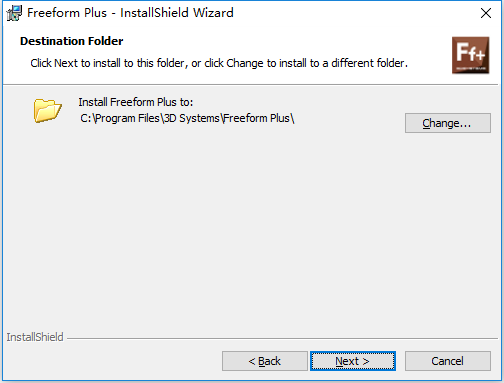504x383 pixels.
Task: Click the 'Click Next to install' instruction text
Action: (219, 63)
